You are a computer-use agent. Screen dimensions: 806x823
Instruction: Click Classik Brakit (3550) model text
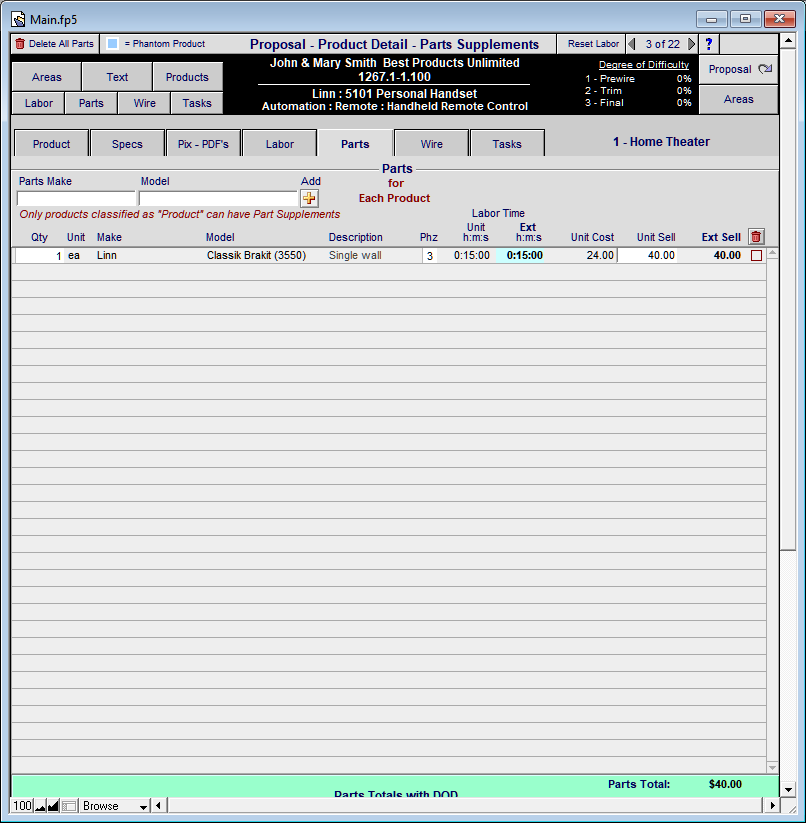pos(256,256)
